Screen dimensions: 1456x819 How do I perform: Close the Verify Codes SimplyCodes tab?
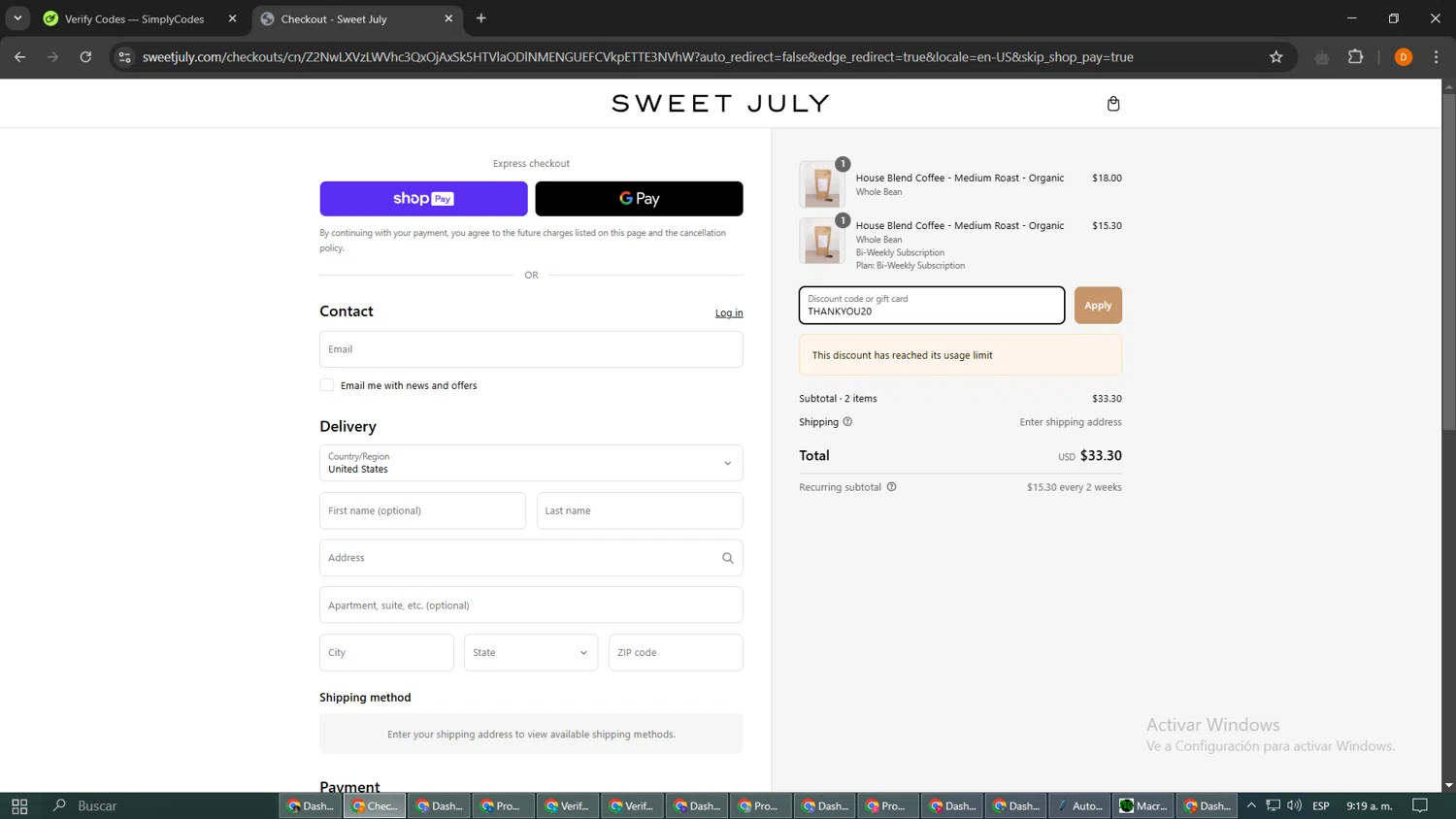coord(232,18)
